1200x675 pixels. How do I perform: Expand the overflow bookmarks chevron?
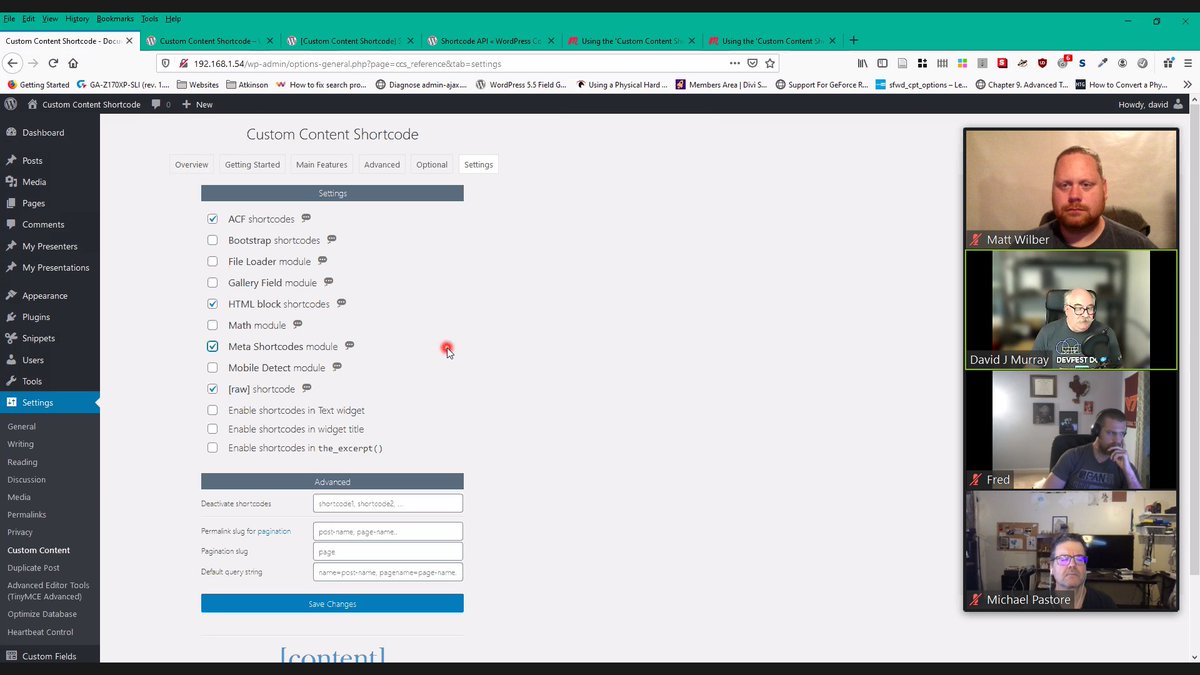1186,85
